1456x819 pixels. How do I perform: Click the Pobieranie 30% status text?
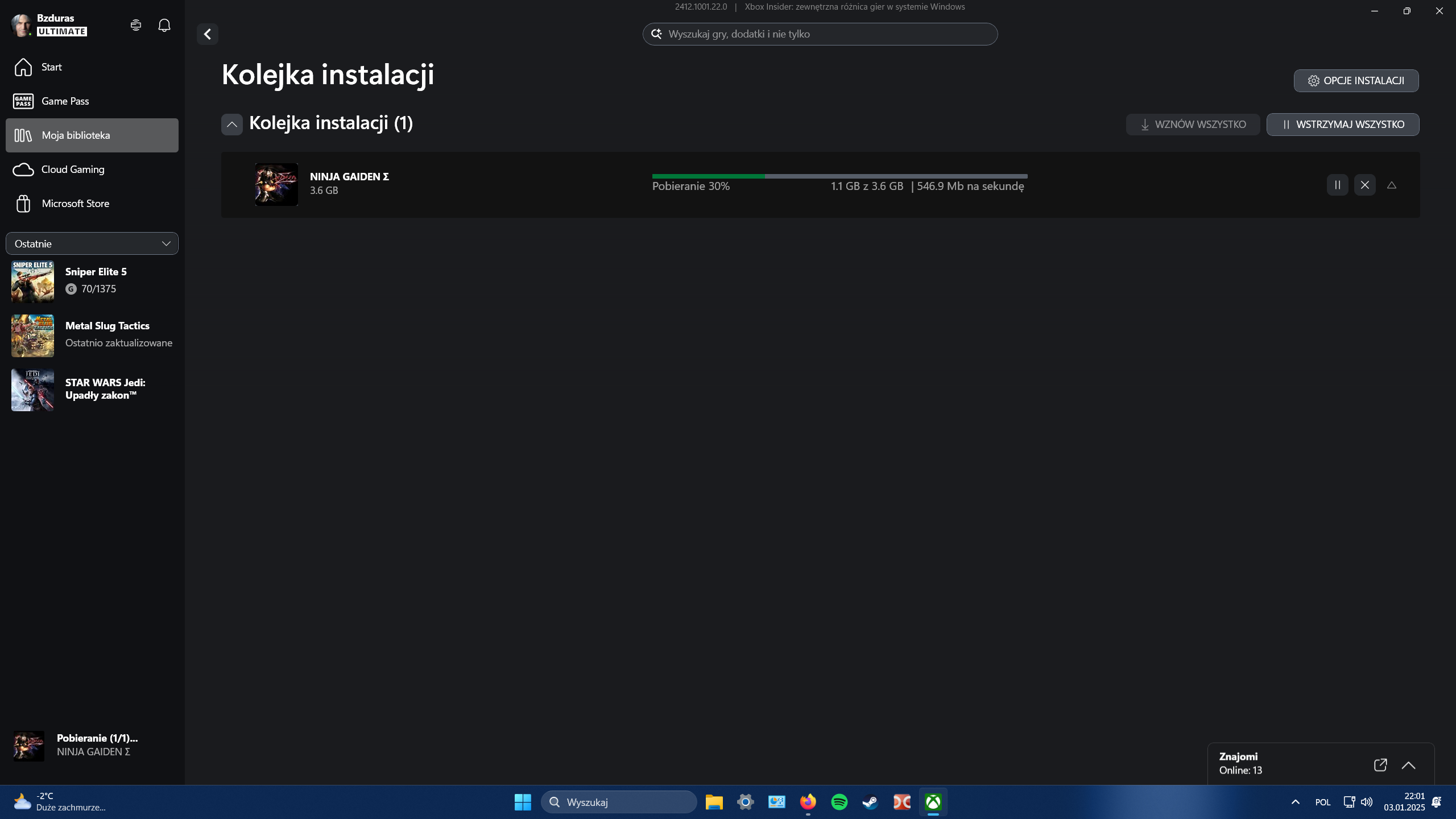(691, 187)
